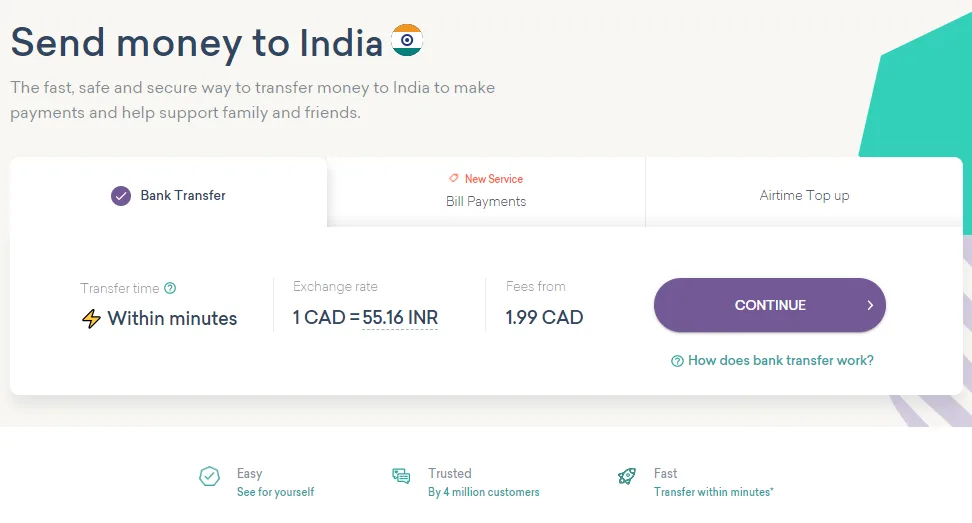
Task: Click the Fast rocket icon
Action: 627,477
